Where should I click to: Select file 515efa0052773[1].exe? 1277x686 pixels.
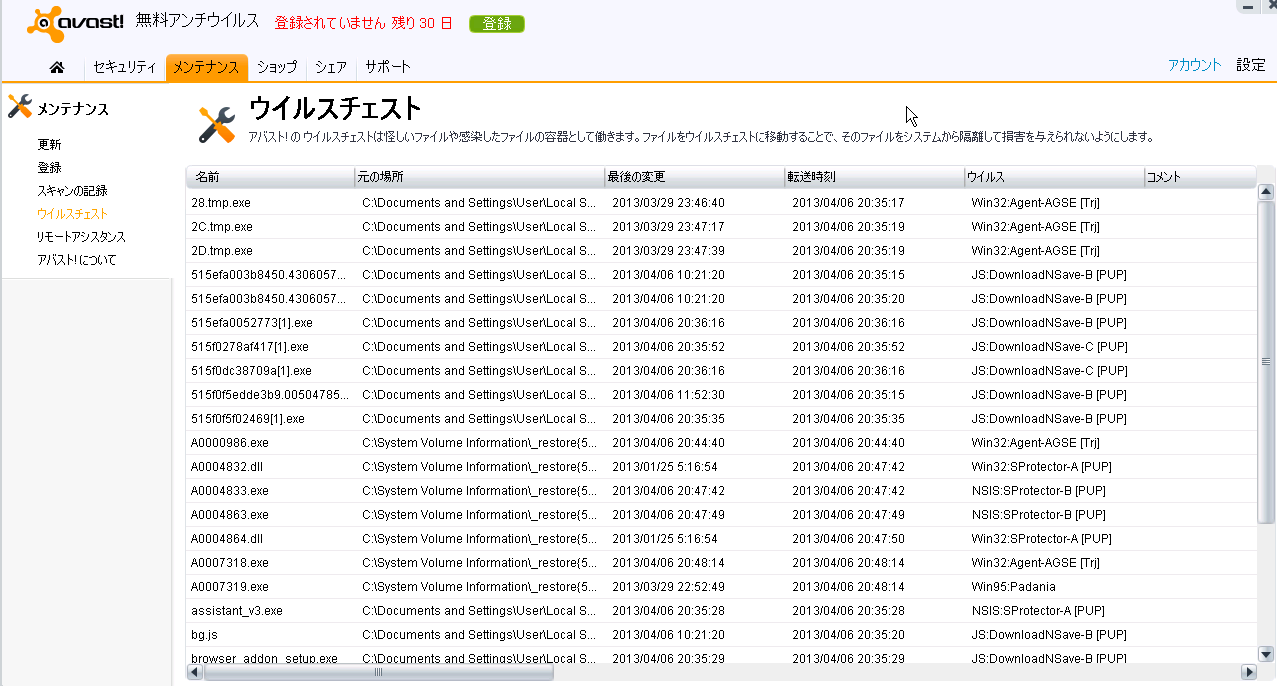[x=720, y=323]
